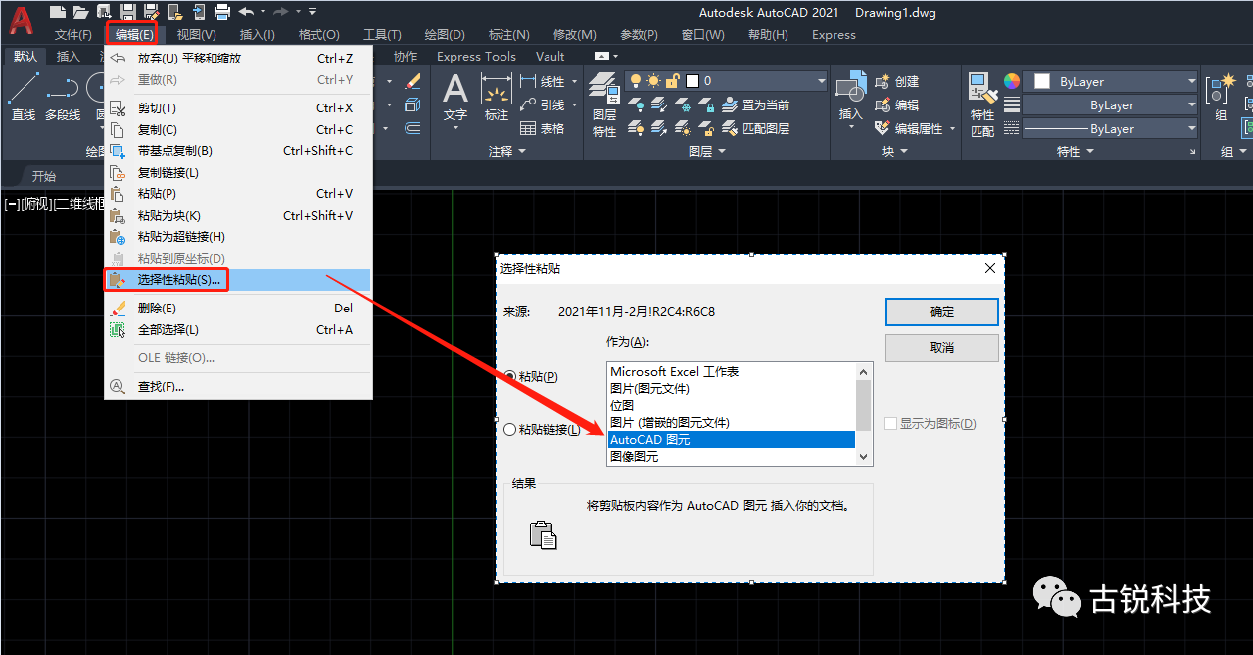
Task: Click the Match Properties (特性匹配) icon
Action: tap(983, 105)
